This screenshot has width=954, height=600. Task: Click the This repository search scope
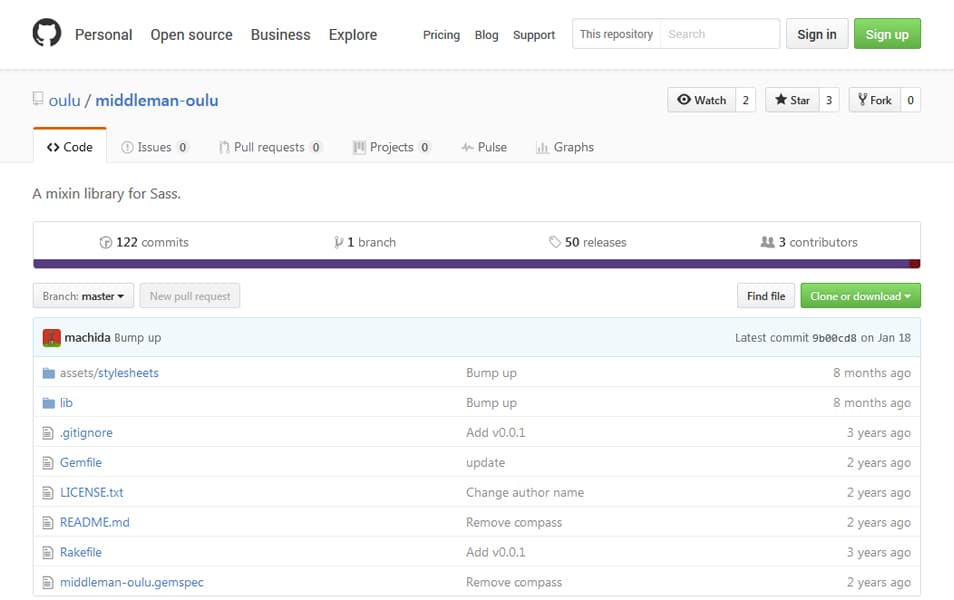(616, 34)
